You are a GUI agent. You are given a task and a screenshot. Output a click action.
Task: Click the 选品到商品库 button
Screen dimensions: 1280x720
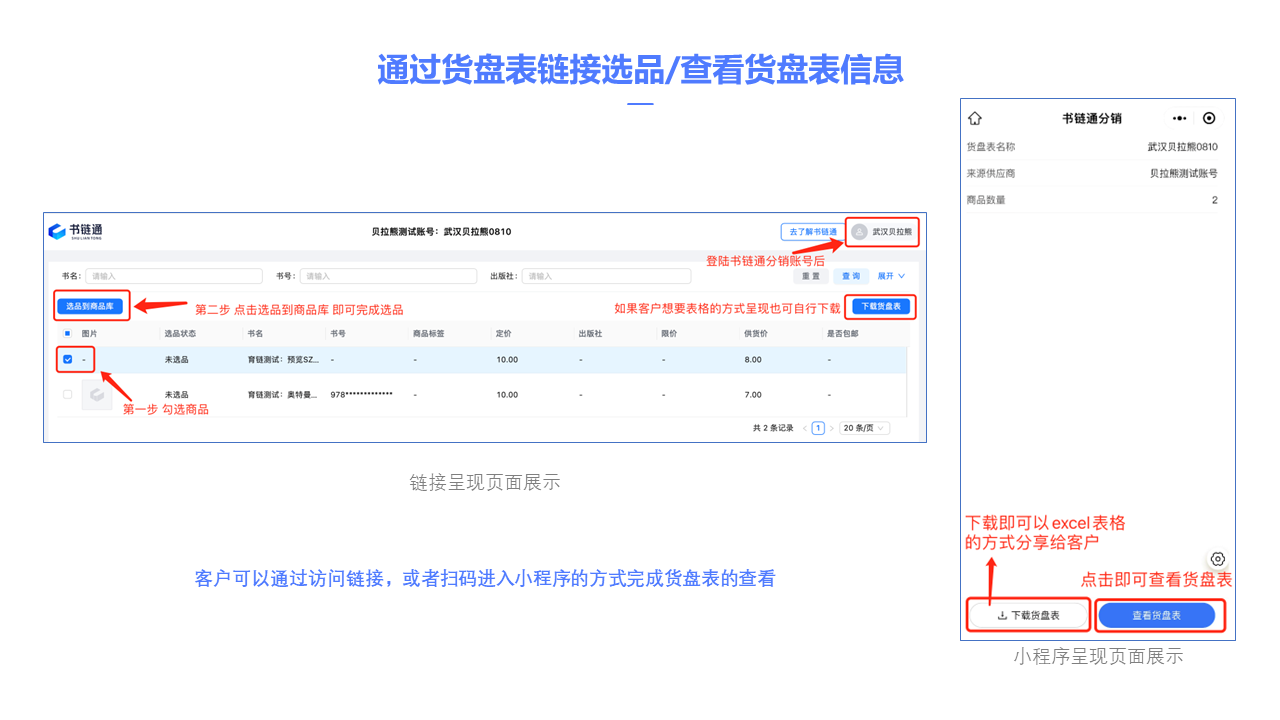pos(90,306)
